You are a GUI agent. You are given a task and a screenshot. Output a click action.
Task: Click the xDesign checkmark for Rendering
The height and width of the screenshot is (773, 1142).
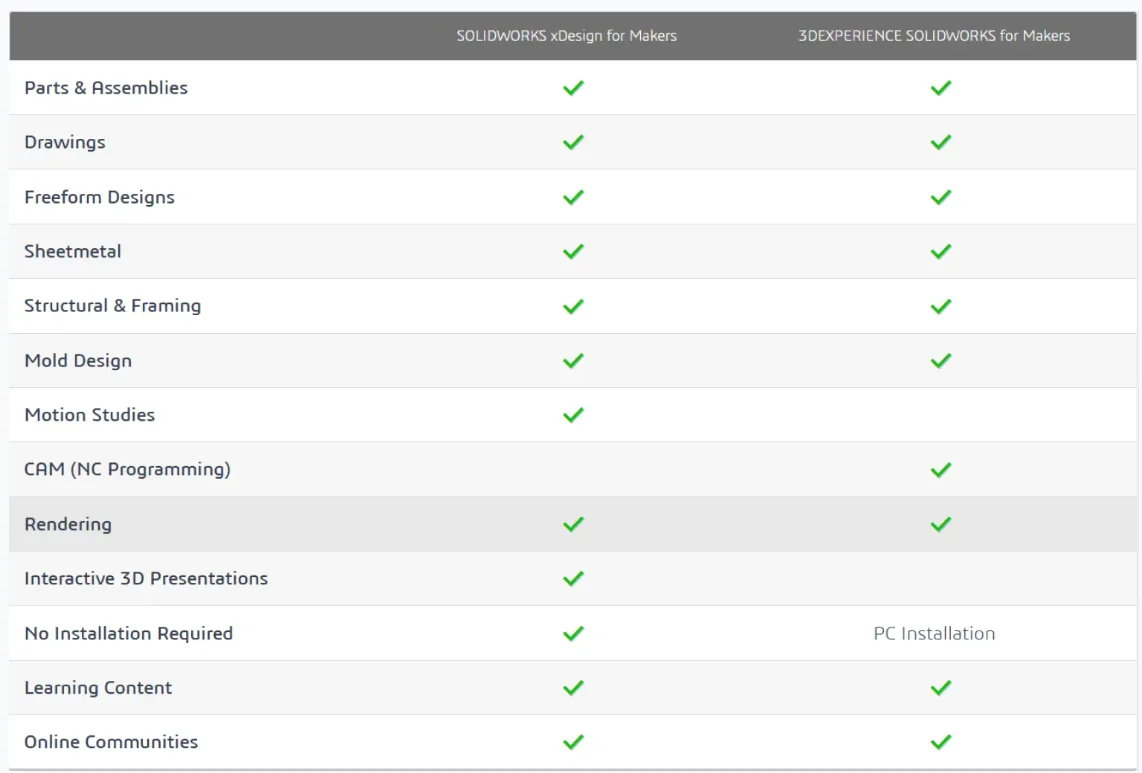pyautogui.click(x=573, y=525)
